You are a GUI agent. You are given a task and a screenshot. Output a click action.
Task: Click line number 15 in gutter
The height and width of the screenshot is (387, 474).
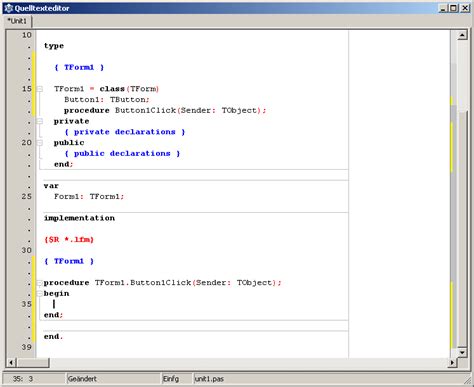pyautogui.click(x=27, y=89)
